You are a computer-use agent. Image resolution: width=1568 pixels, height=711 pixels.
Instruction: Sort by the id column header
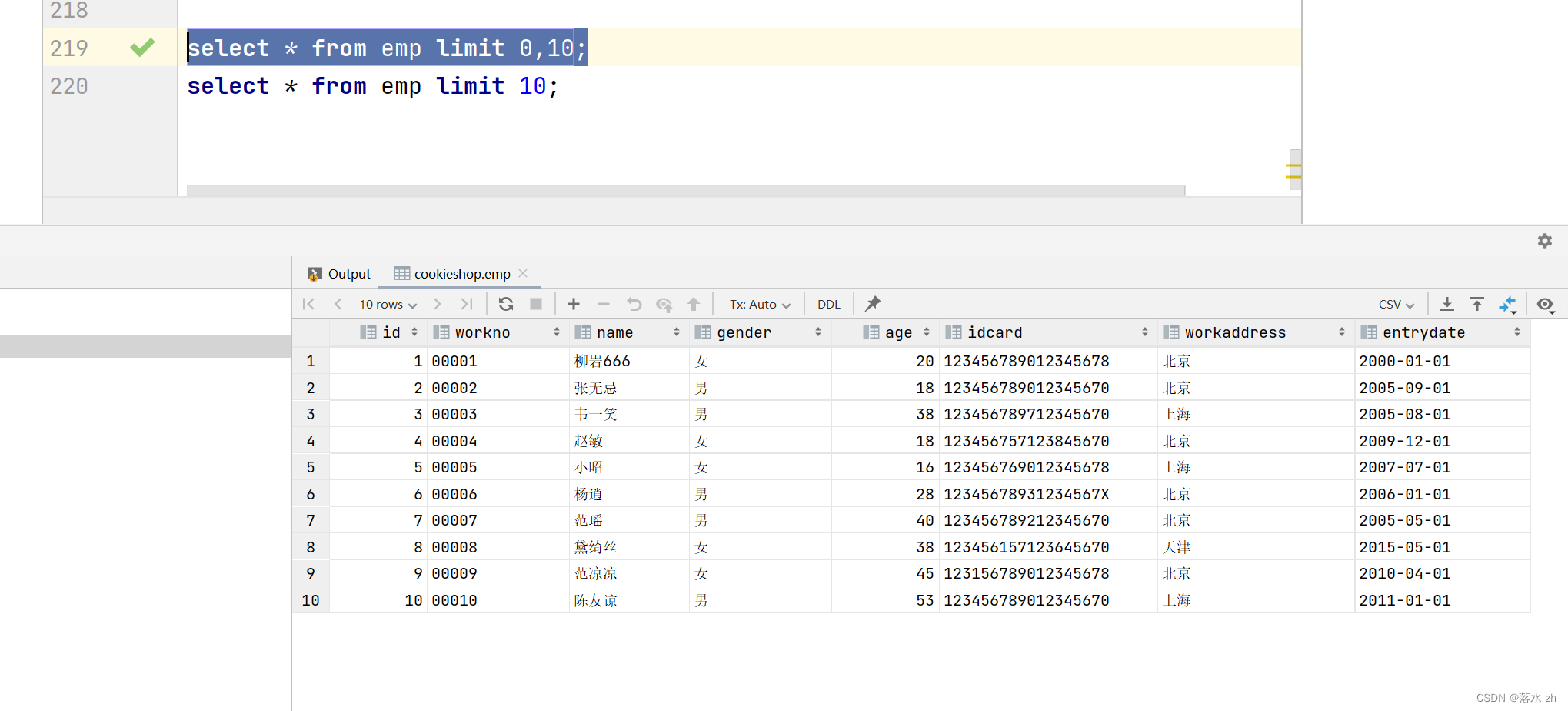(378, 332)
